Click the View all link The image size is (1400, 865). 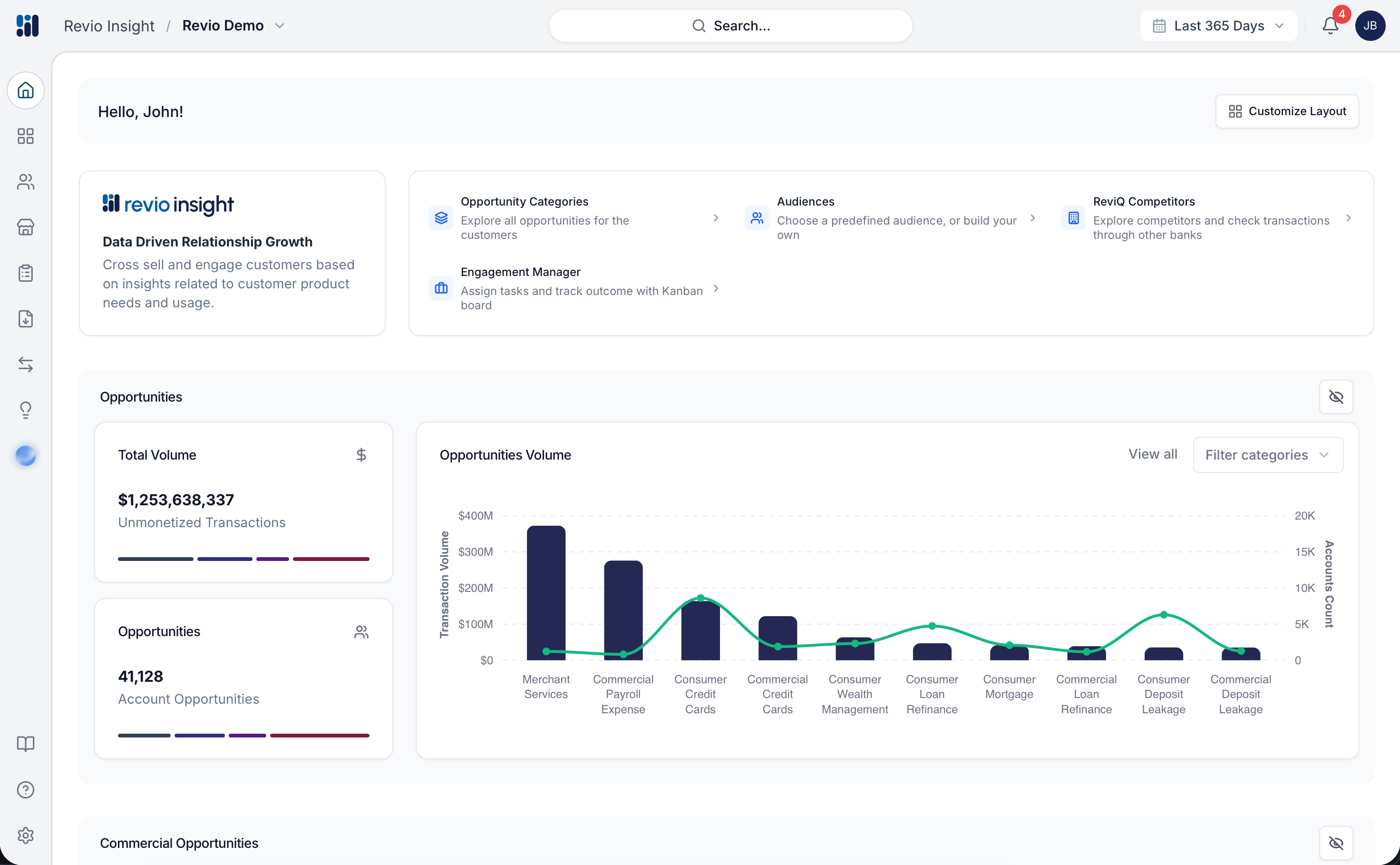pyautogui.click(x=1152, y=454)
